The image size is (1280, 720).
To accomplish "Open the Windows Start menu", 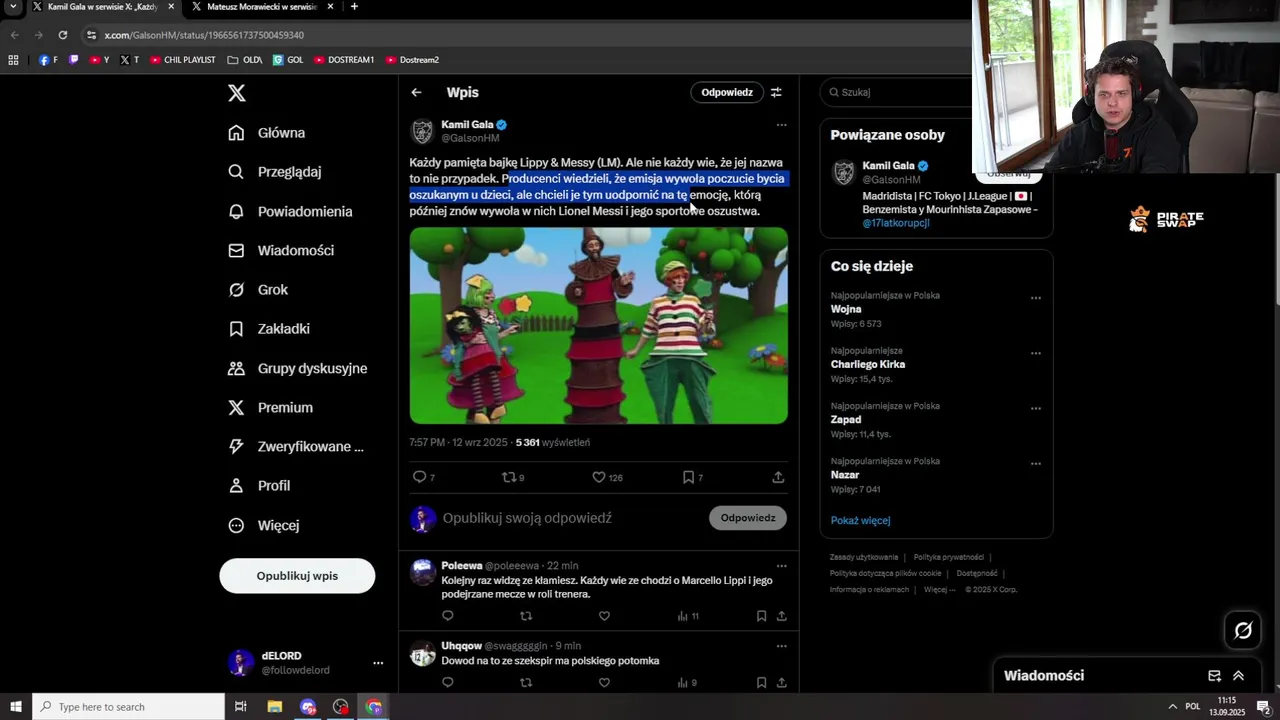I will (x=16, y=707).
